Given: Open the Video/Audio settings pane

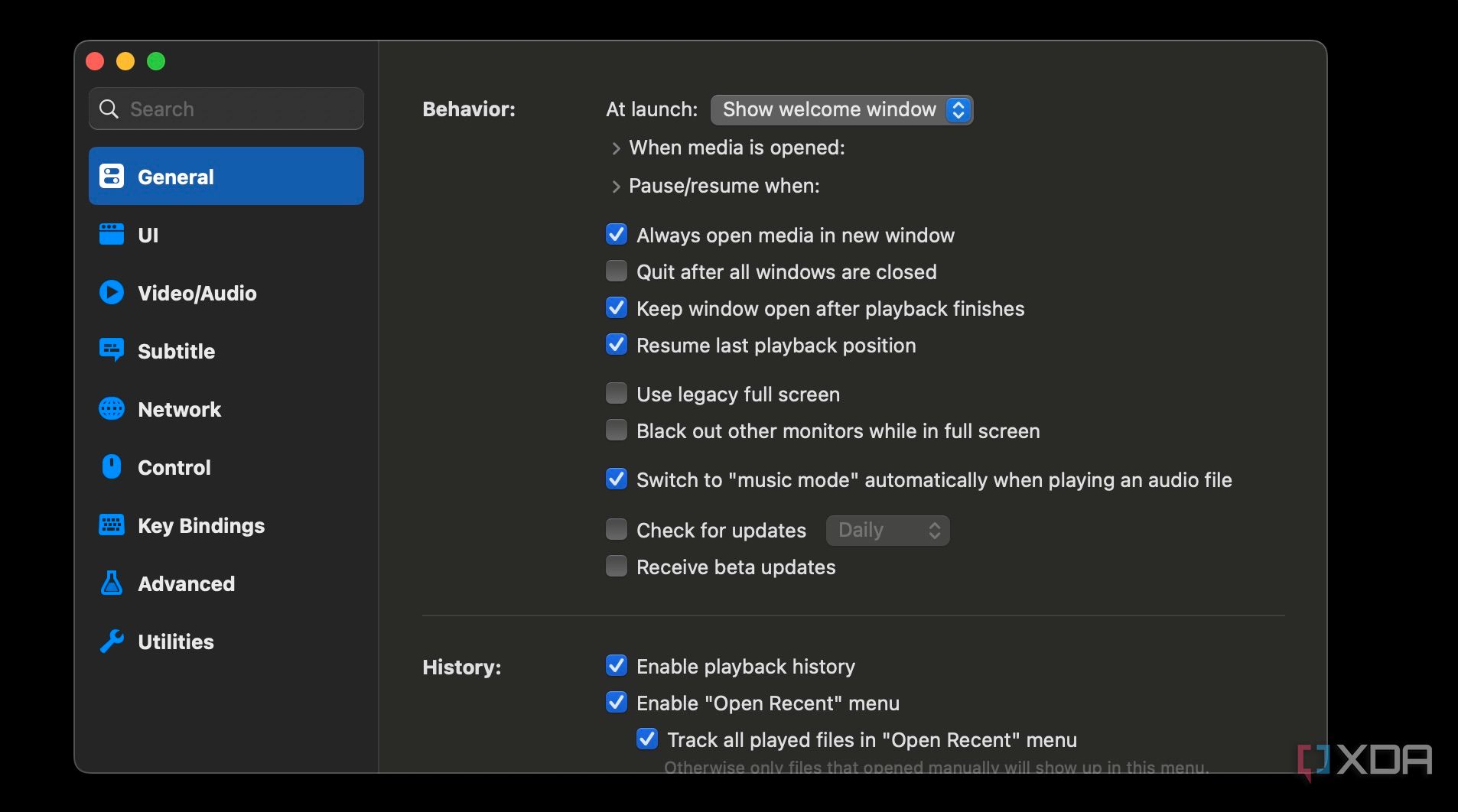Looking at the screenshot, I should click(226, 292).
